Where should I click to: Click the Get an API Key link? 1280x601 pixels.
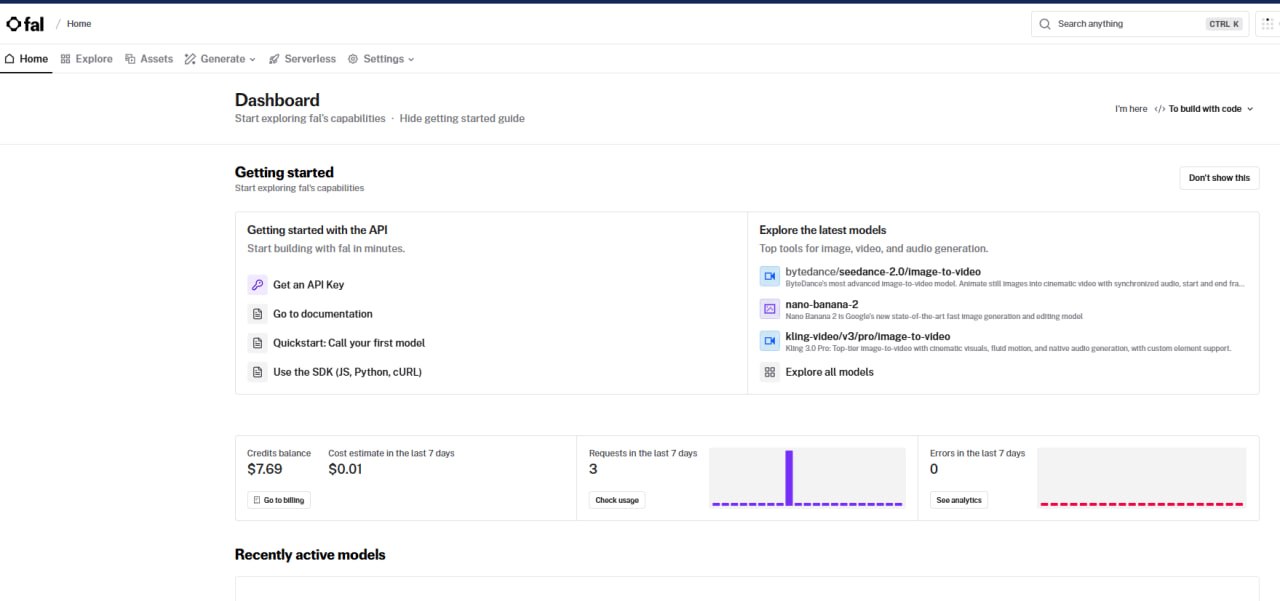pos(308,285)
